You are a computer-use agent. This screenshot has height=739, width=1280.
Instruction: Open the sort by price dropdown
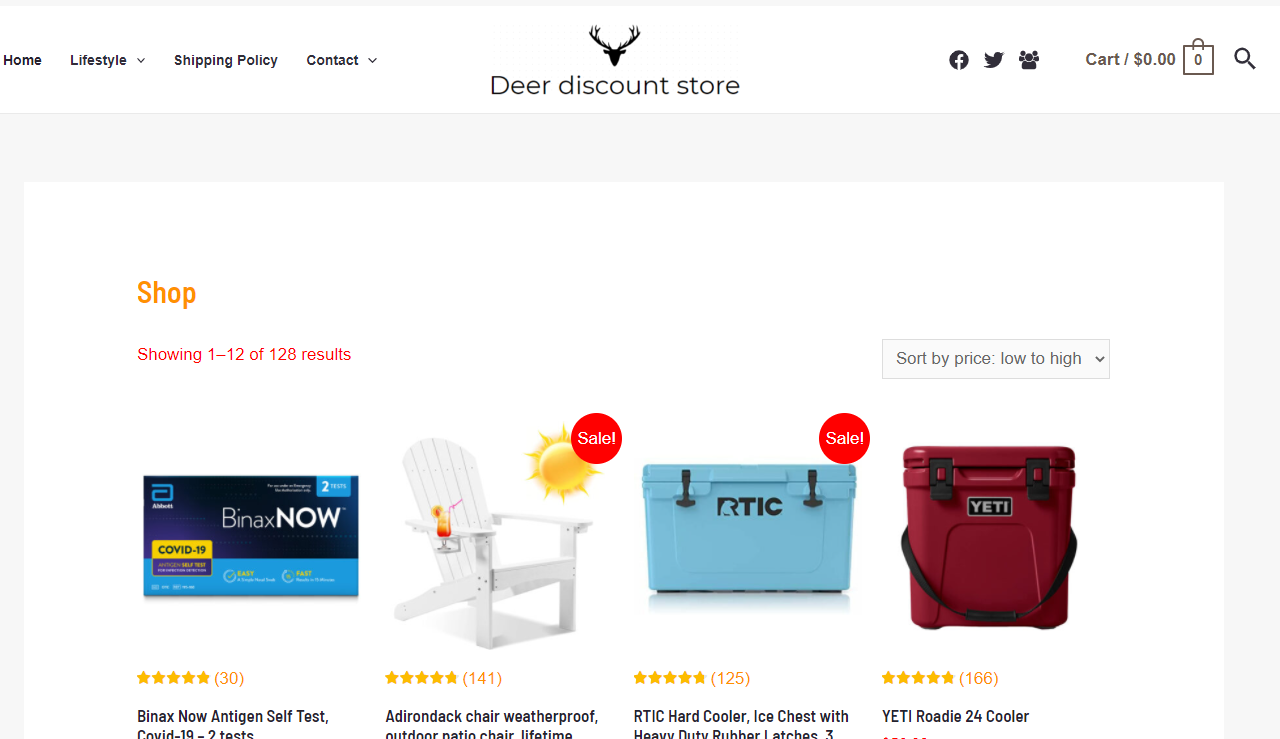pos(996,359)
